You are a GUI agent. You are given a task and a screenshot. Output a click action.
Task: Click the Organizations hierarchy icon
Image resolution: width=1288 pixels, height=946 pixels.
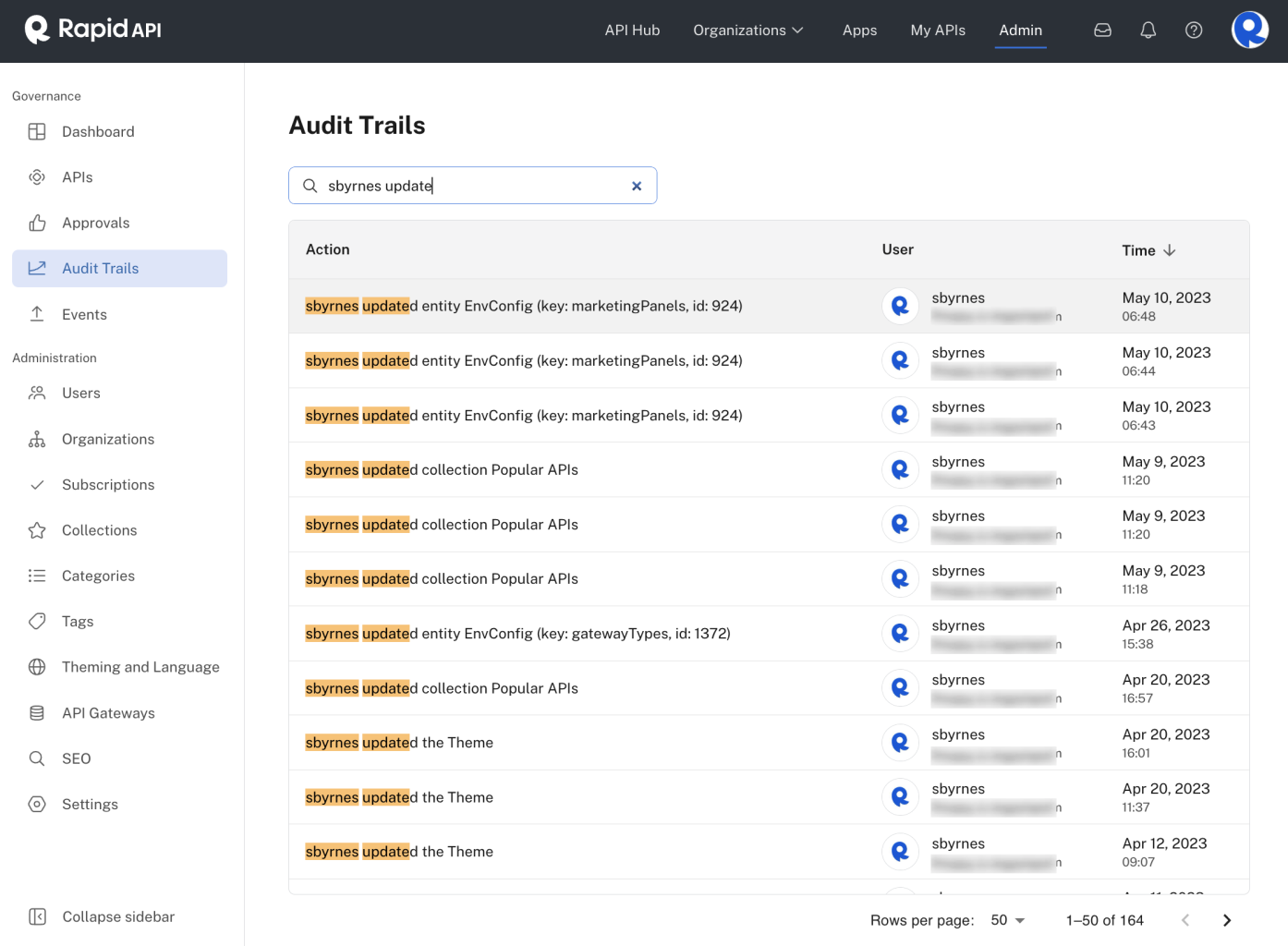[x=37, y=439]
